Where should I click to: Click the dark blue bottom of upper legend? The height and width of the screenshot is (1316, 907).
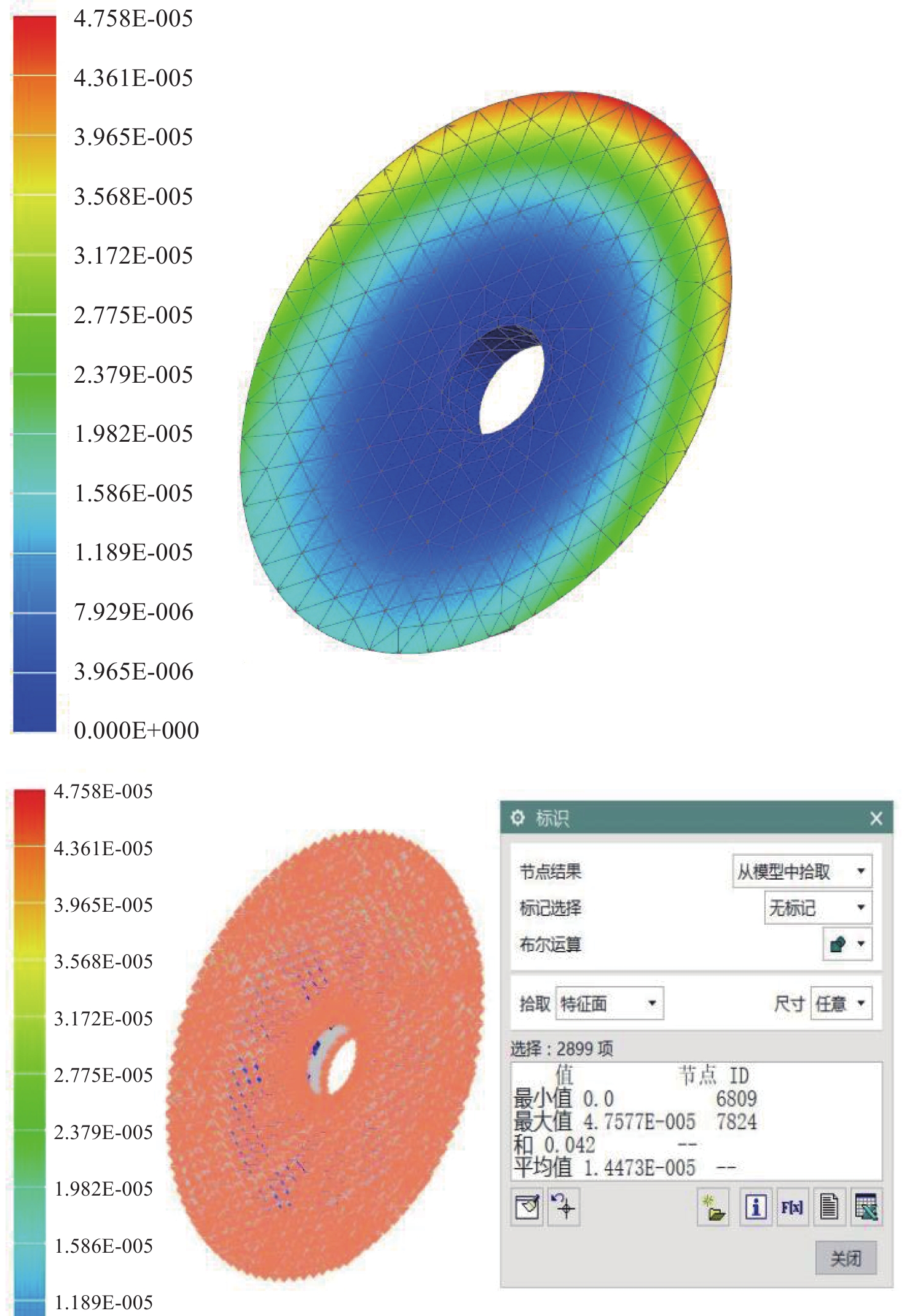[x=34, y=713]
